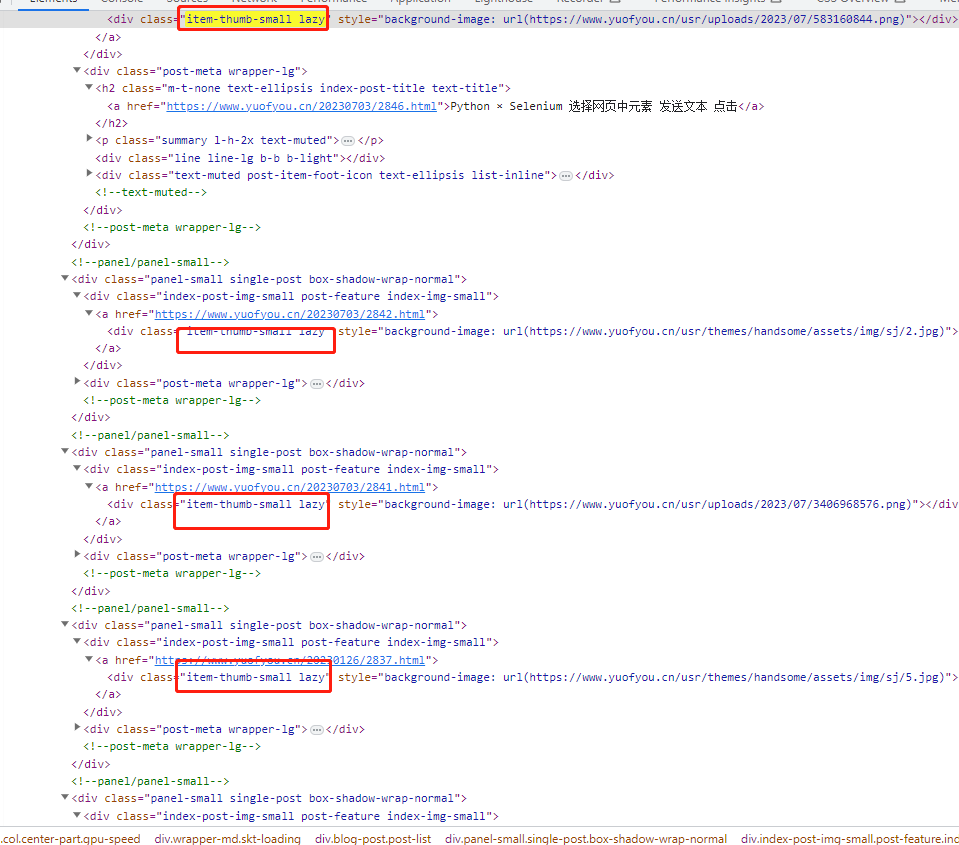Expand the summary paragraph node arrow
The width and height of the screenshot is (959, 845).
click(x=89, y=139)
